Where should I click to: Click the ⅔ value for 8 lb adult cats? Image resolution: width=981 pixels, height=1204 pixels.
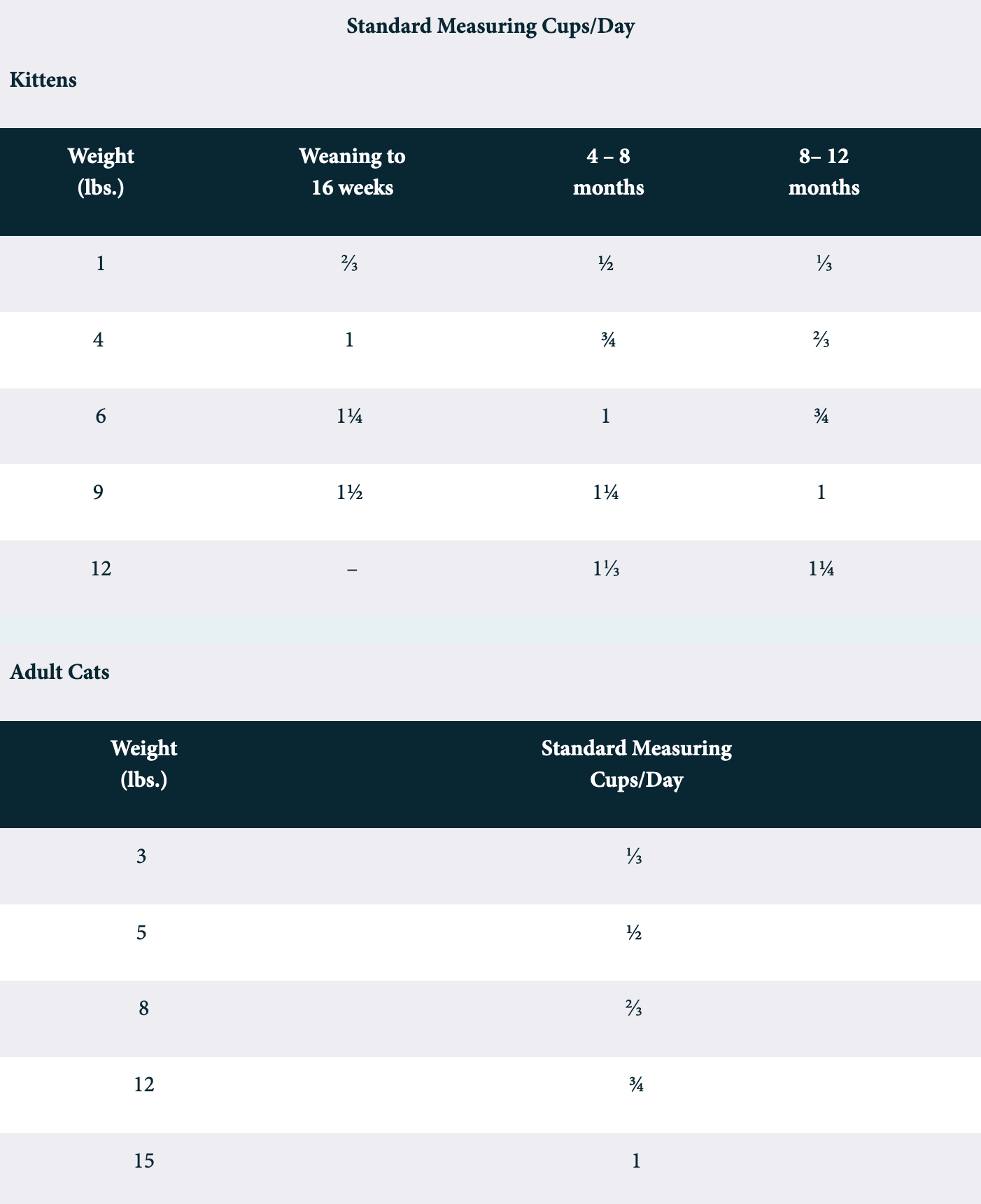pyautogui.click(x=635, y=1009)
